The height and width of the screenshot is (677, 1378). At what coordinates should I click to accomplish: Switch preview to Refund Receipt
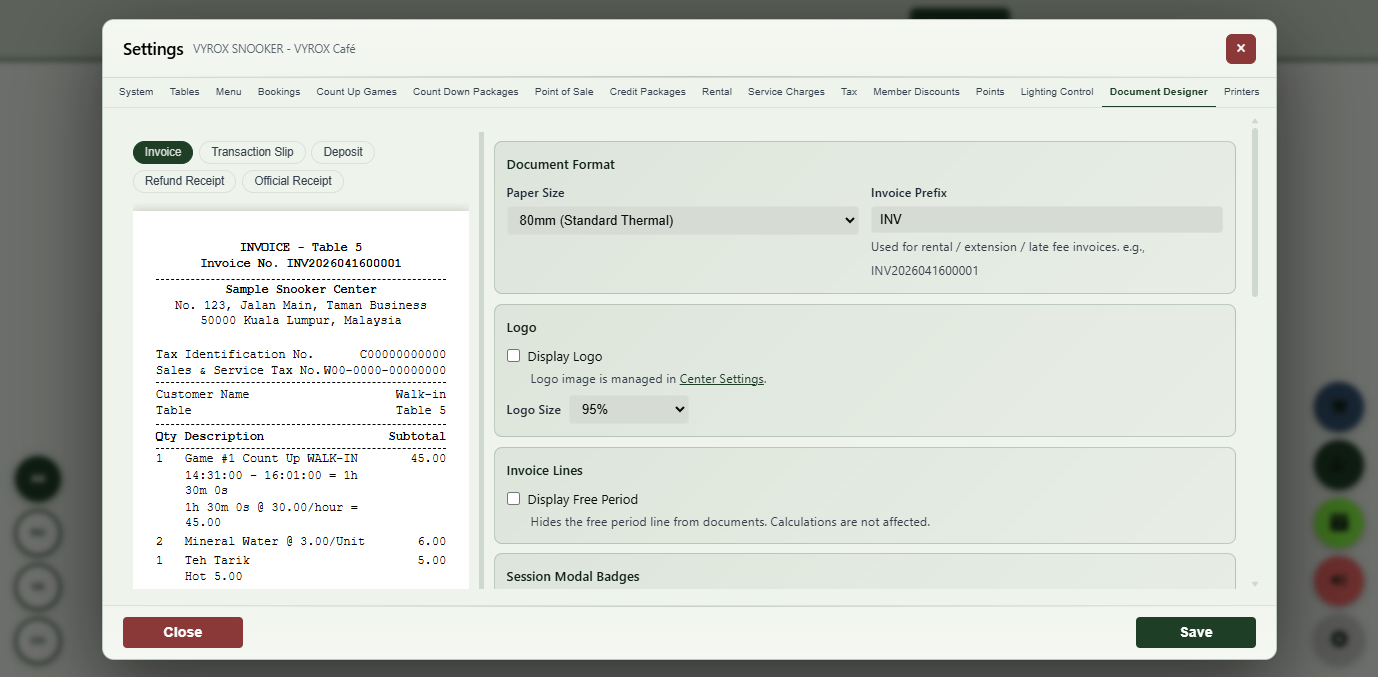click(185, 181)
